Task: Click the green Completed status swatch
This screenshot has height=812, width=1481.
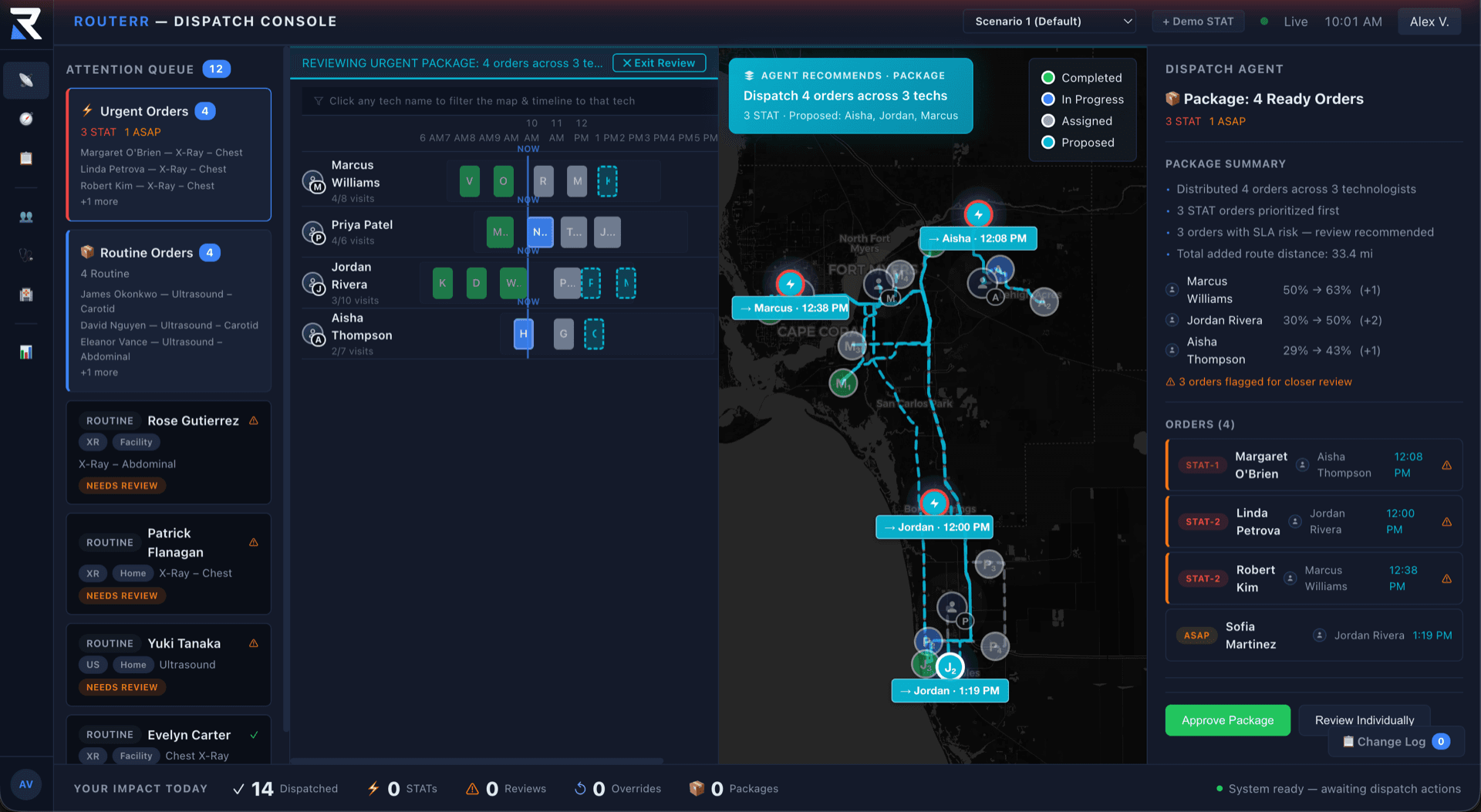Action: (x=1047, y=77)
